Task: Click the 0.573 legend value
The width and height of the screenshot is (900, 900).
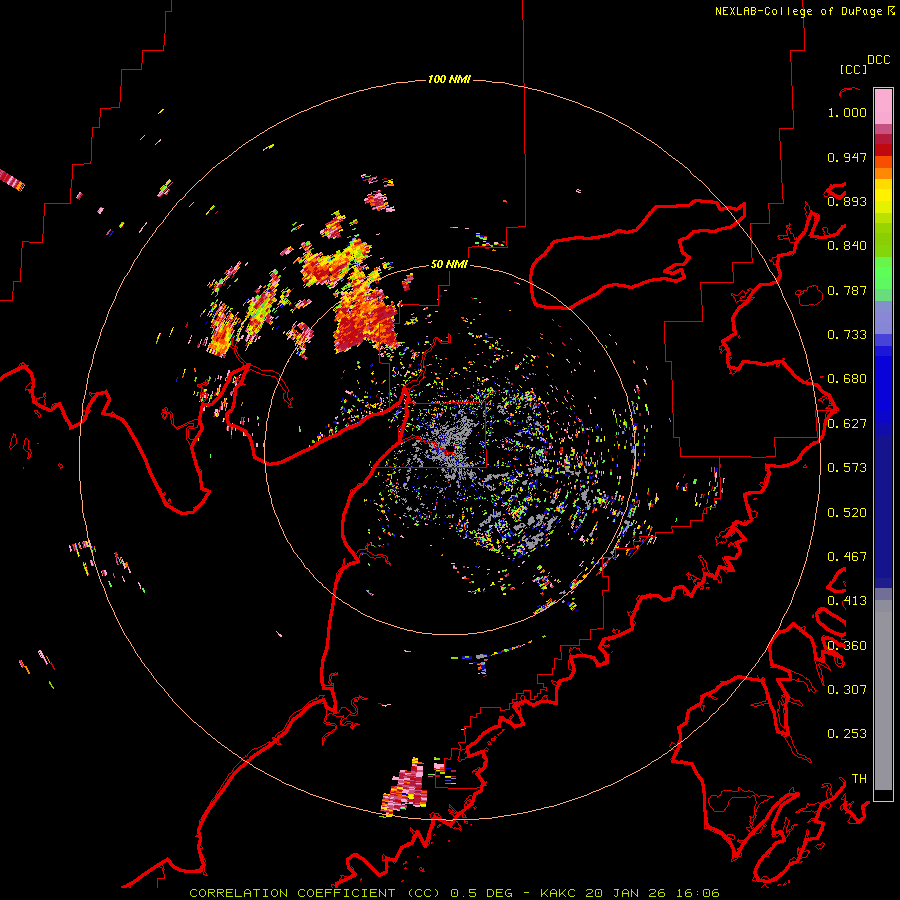Action: point(847,468)
